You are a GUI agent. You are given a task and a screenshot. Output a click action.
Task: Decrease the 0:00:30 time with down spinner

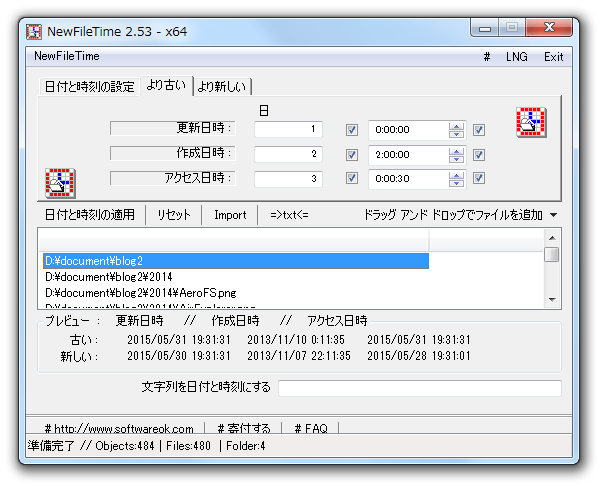[x=456, y=183]
